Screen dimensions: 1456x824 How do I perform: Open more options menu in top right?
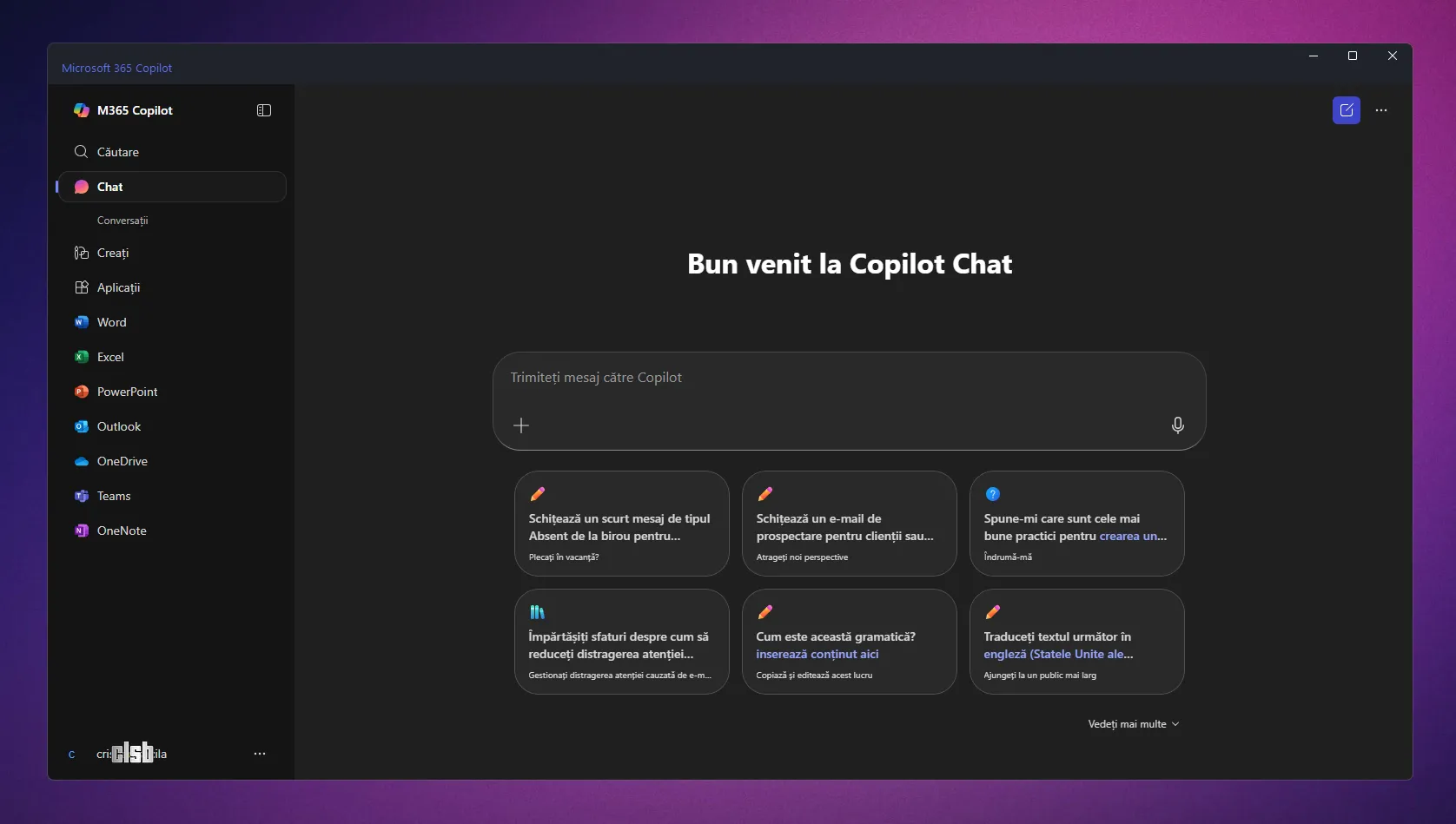[x=1381, y=110]
